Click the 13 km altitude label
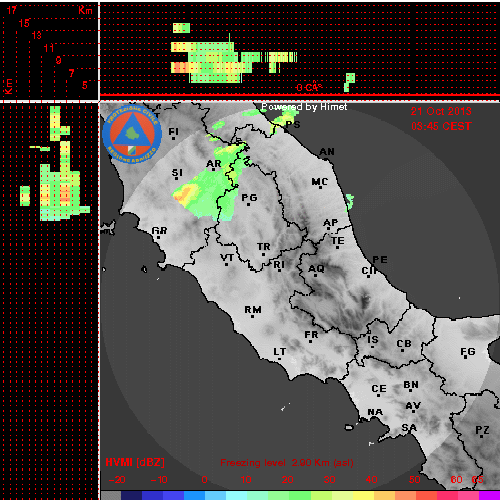500x500 pixels. pos(37,35)
